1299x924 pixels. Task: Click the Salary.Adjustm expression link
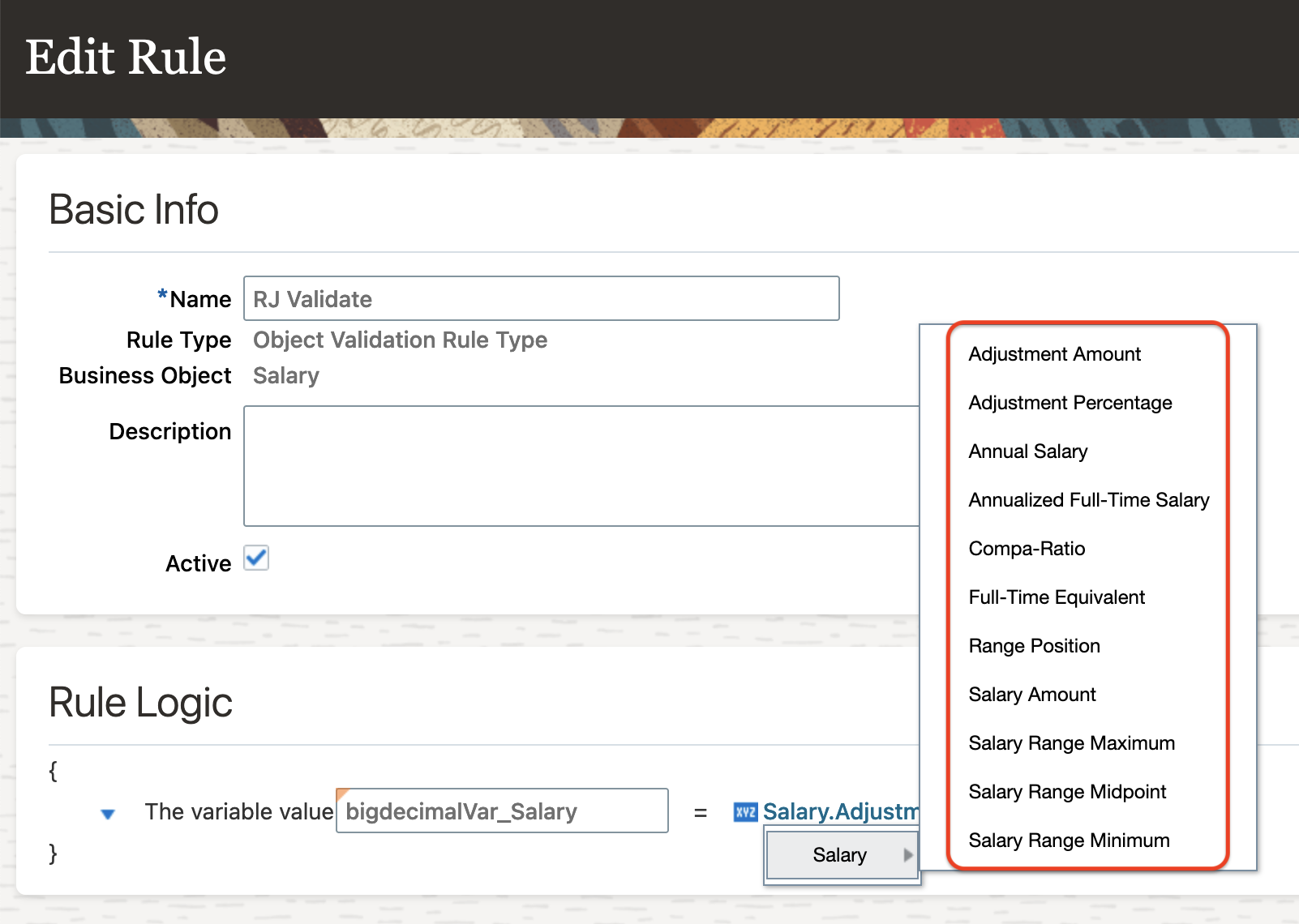click(840, 812)
